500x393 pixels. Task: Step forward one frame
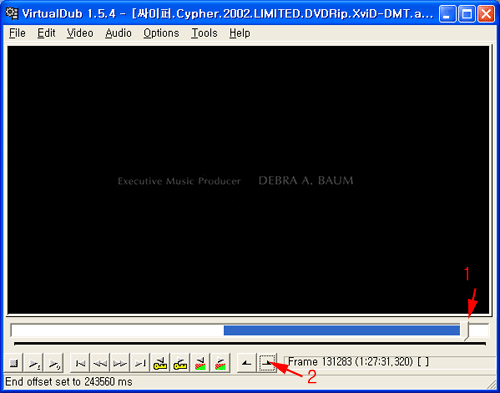[120, 363]
